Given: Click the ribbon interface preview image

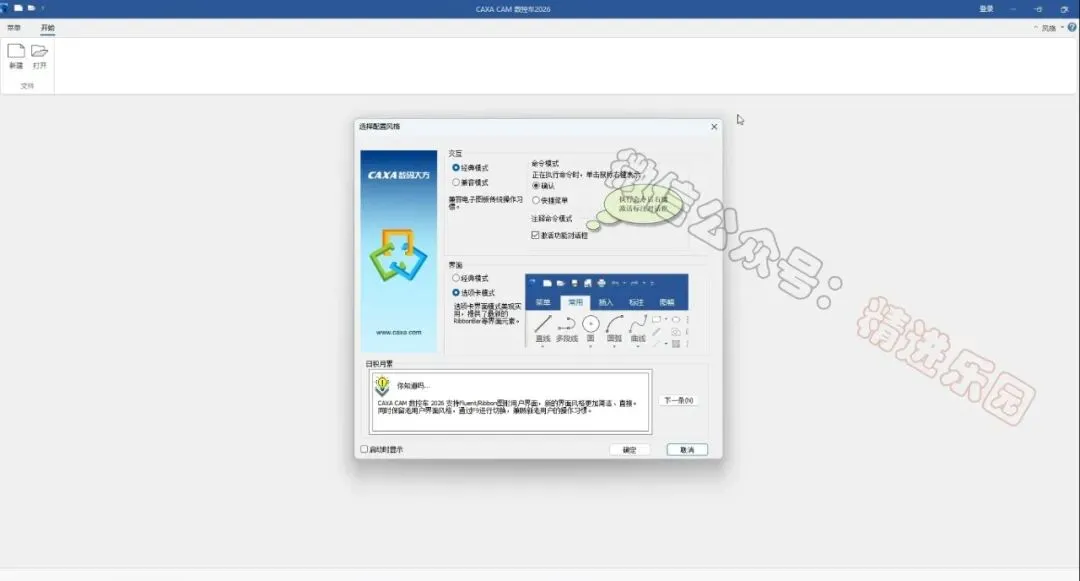Looking at the screenshot, I should click(606, 310).
